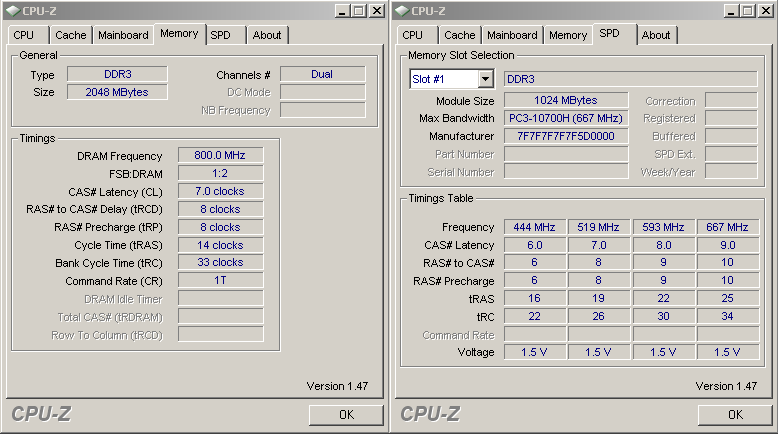Click OK in the left CPU-Z window
This screenshot has height=434, width=778.
point(346,415)
